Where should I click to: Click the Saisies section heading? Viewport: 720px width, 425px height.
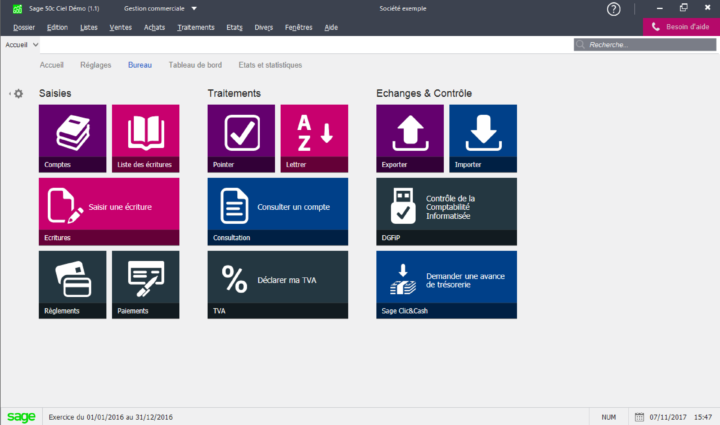[55, 93]
